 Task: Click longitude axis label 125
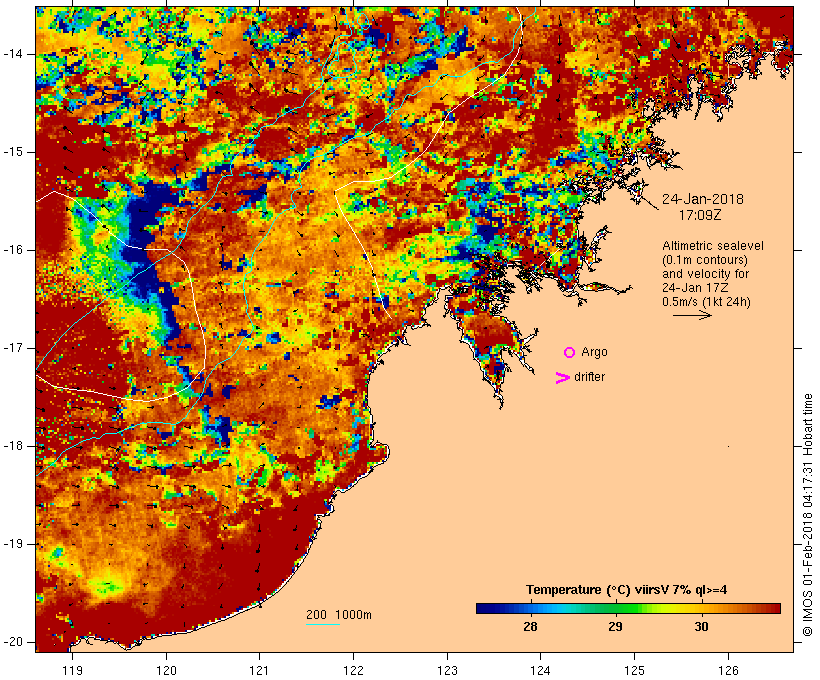(x=634, y=670)
